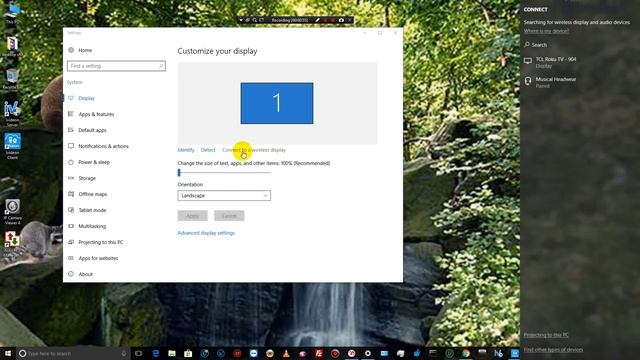Open iVideon Client desktop shortcut
640x360 pixels.
[x=12, y=146]
